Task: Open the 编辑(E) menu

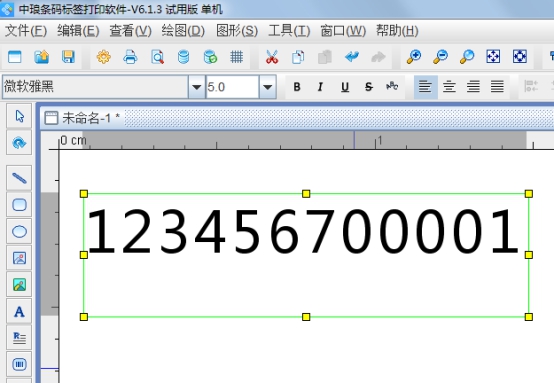Action: pyautogui.click(x=78, y=31)
